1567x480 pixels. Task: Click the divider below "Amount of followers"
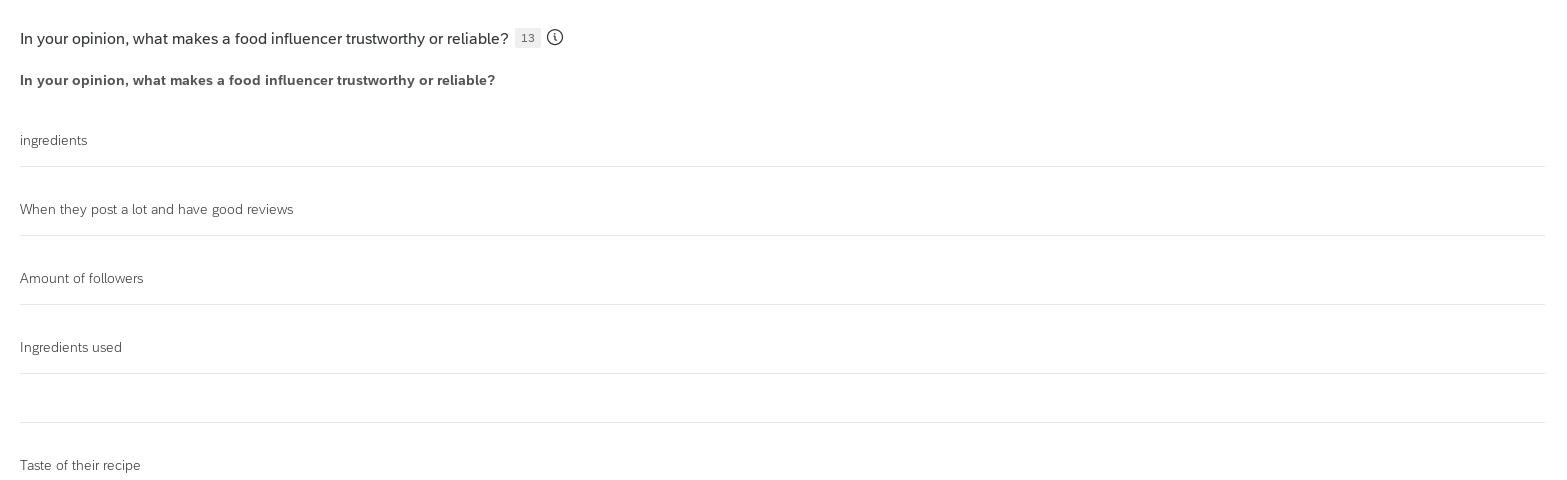click(x=782, y=304)
